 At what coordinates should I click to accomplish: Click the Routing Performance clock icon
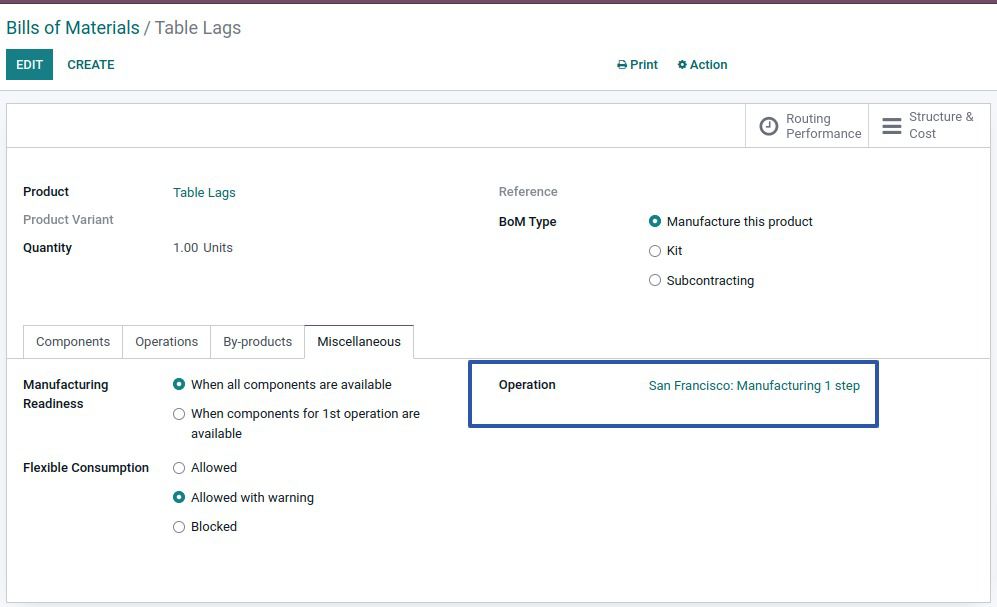pyautogui.click(x=768, y=126)
